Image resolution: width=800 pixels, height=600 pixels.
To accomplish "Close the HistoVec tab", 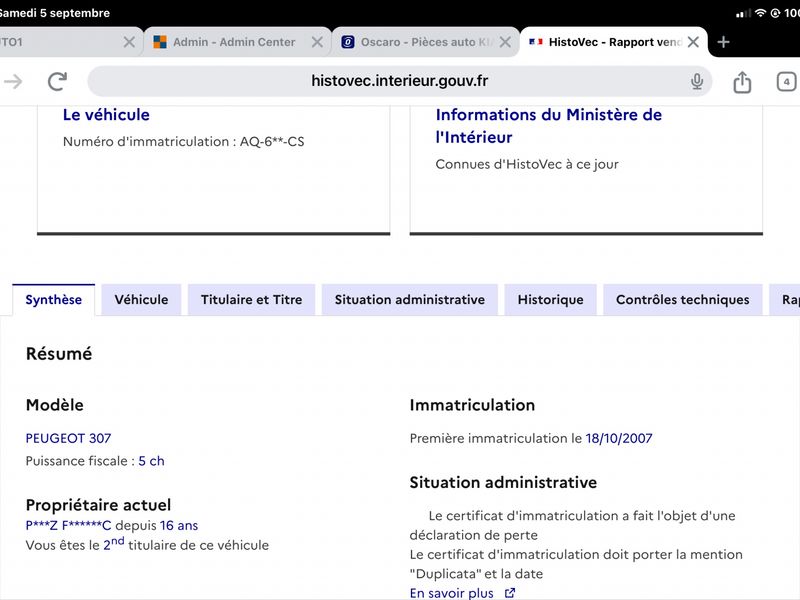I will [x=693, y=42].
